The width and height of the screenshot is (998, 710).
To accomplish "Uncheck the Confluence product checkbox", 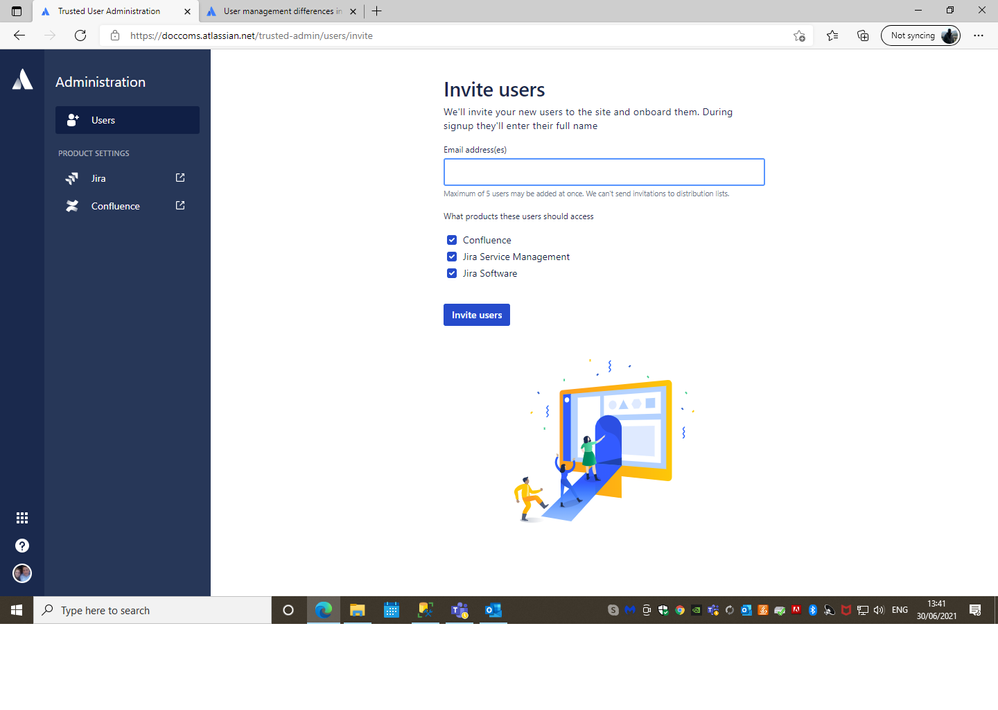I will pos(452,240).
